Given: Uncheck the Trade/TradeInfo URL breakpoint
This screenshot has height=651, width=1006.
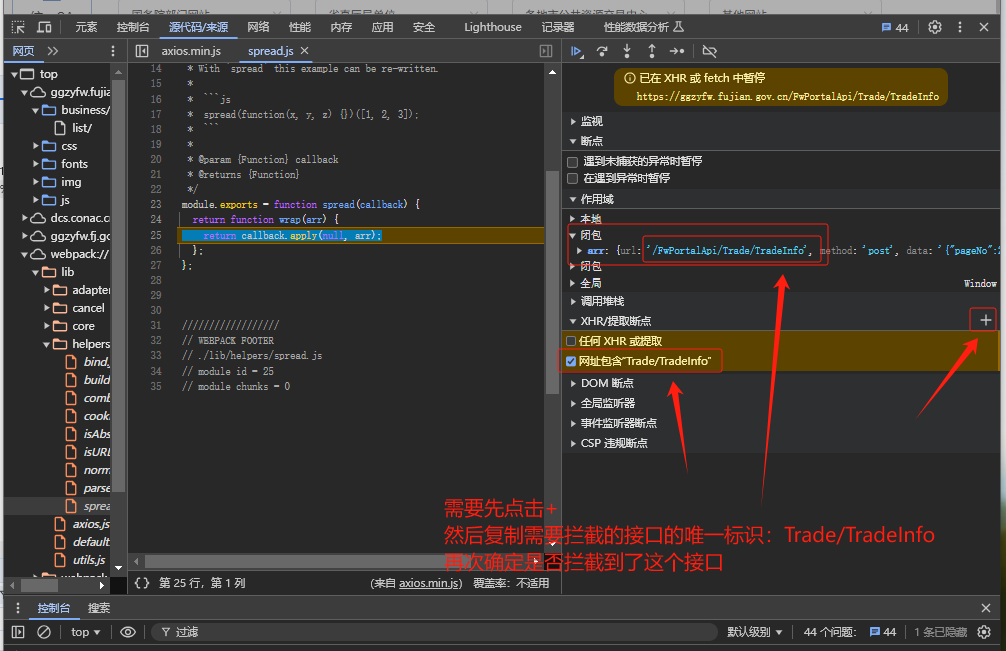Looking at the screenshot, I should pyautogui.click(x=571, y=362).
